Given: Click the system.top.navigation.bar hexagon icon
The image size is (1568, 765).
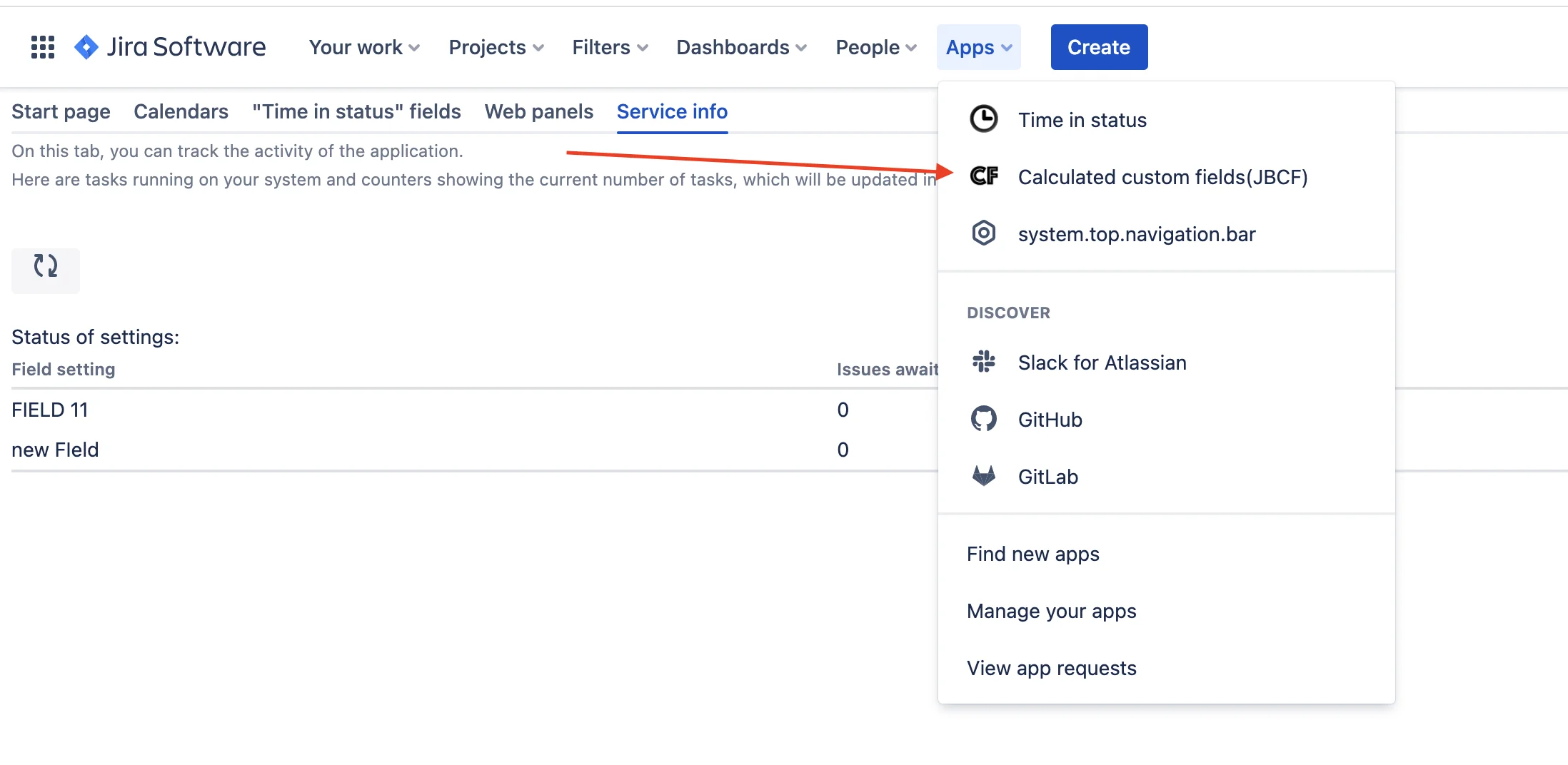Looking at the screenshot, I should click(x=984, y=233).
